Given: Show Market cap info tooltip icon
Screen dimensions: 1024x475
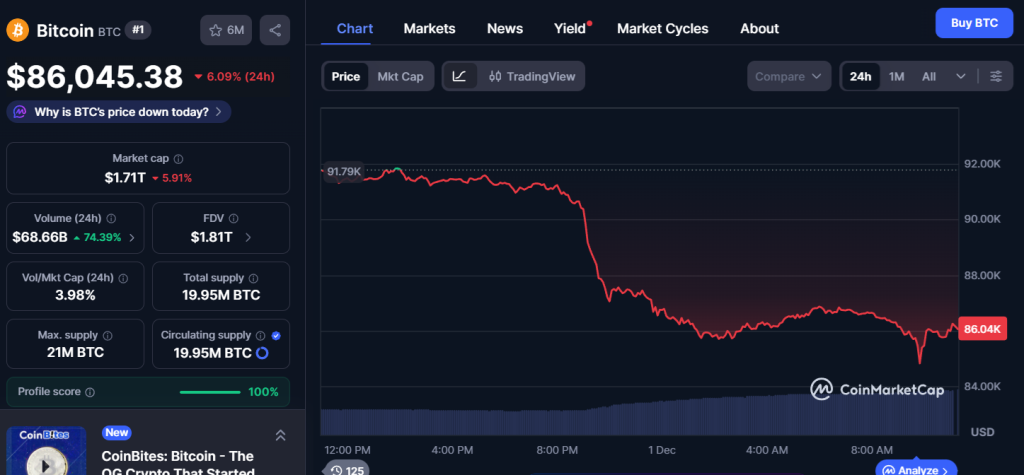Looking at the screenshot, I should click(179, 159).
